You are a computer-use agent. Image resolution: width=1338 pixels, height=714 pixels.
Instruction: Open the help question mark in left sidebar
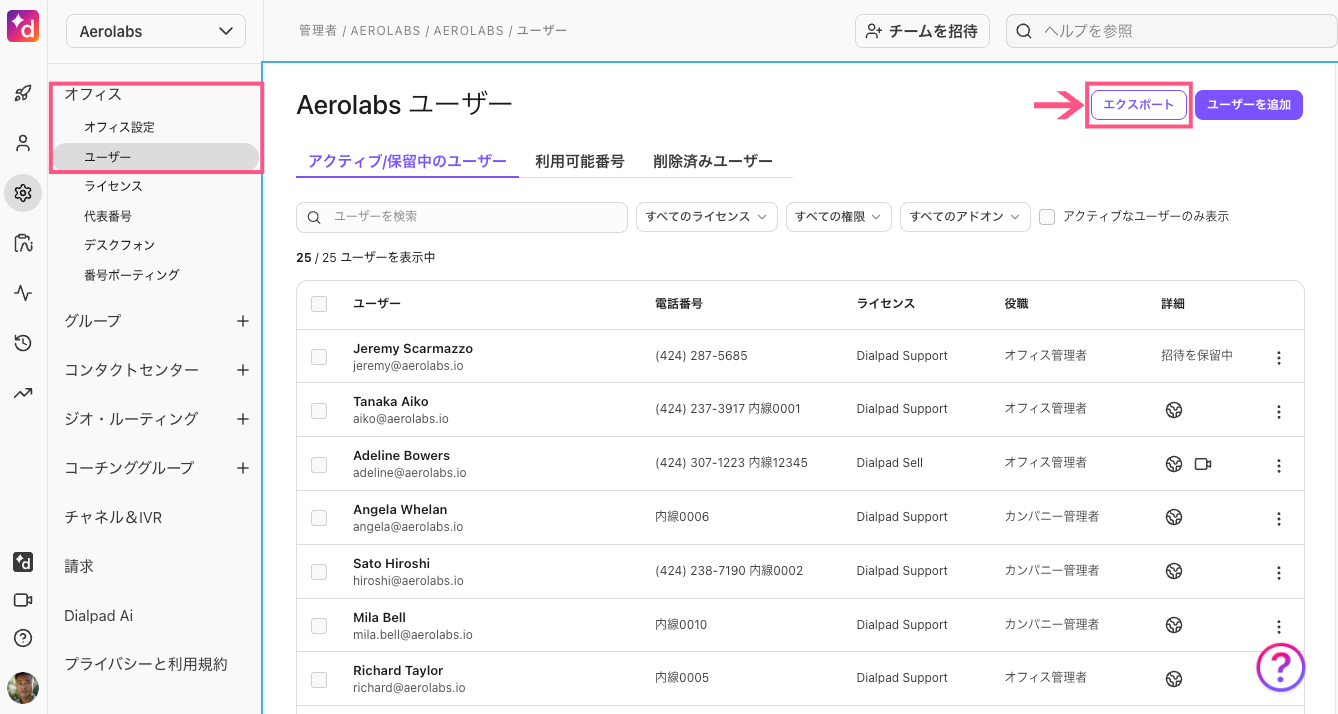pyautogui.click(x=23, y=638)
